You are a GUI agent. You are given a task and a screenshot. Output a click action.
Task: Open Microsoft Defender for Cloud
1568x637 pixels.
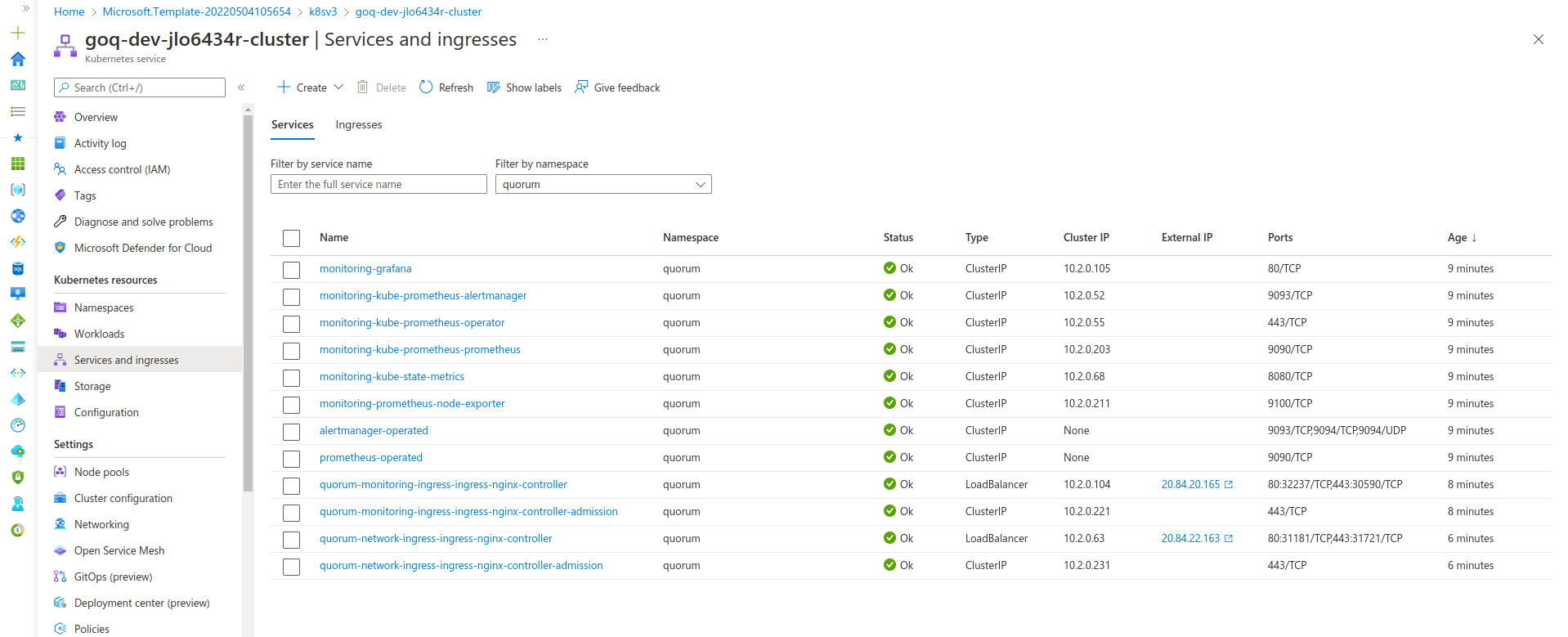point(142,248)
